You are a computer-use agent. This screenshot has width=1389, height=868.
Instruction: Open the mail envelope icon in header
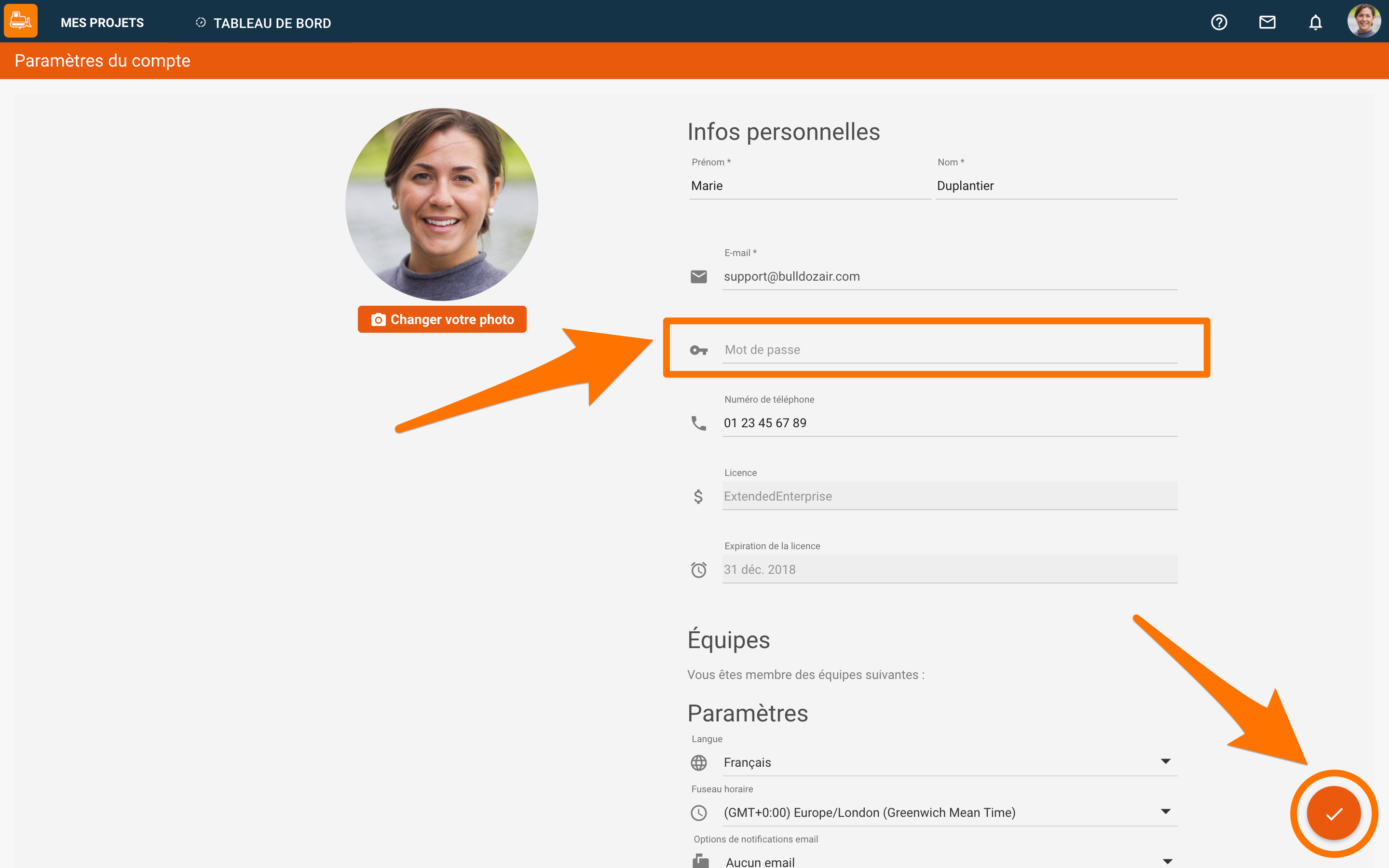(x=1267, y=22)
